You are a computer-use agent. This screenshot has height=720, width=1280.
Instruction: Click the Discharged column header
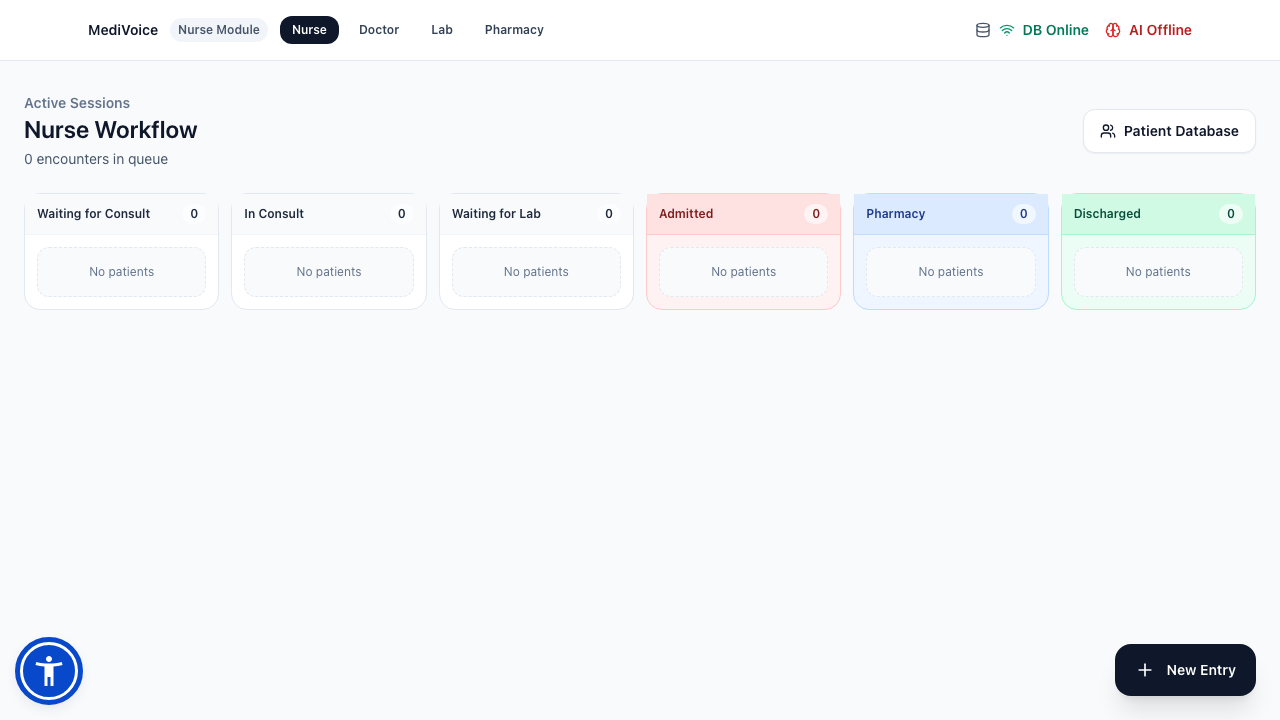point(1158,214)
